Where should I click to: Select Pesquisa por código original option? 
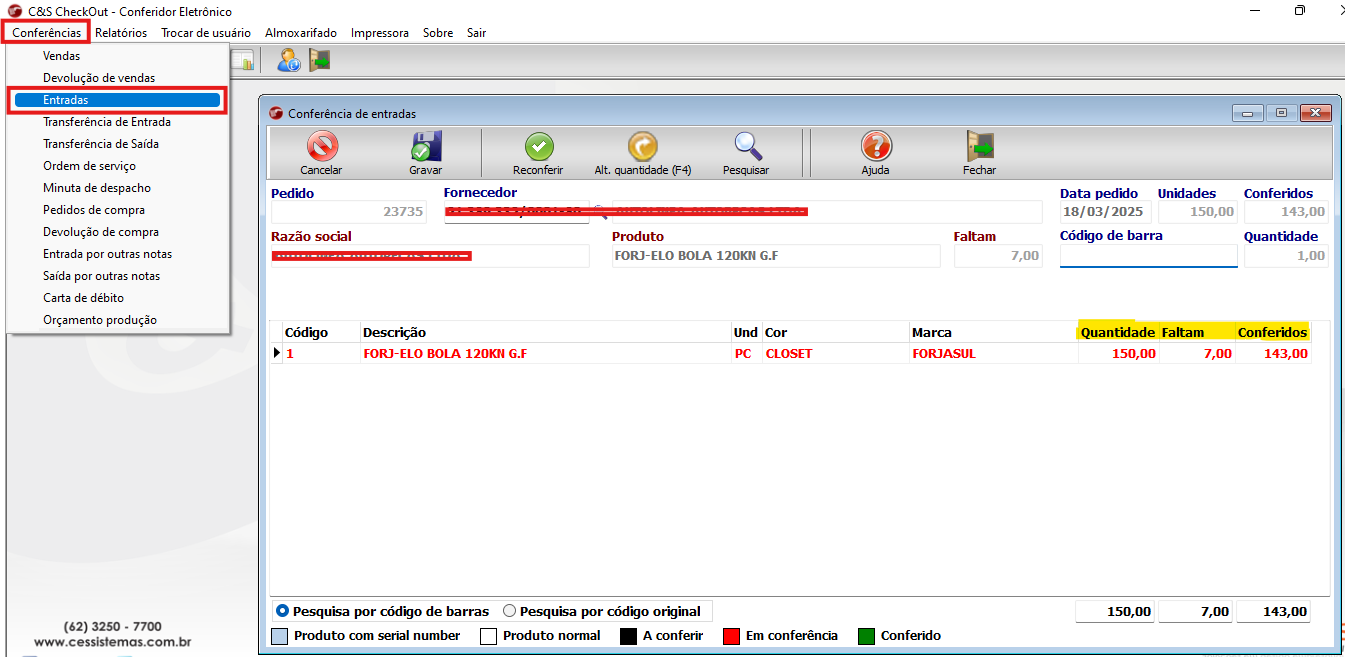click(510, 611)
